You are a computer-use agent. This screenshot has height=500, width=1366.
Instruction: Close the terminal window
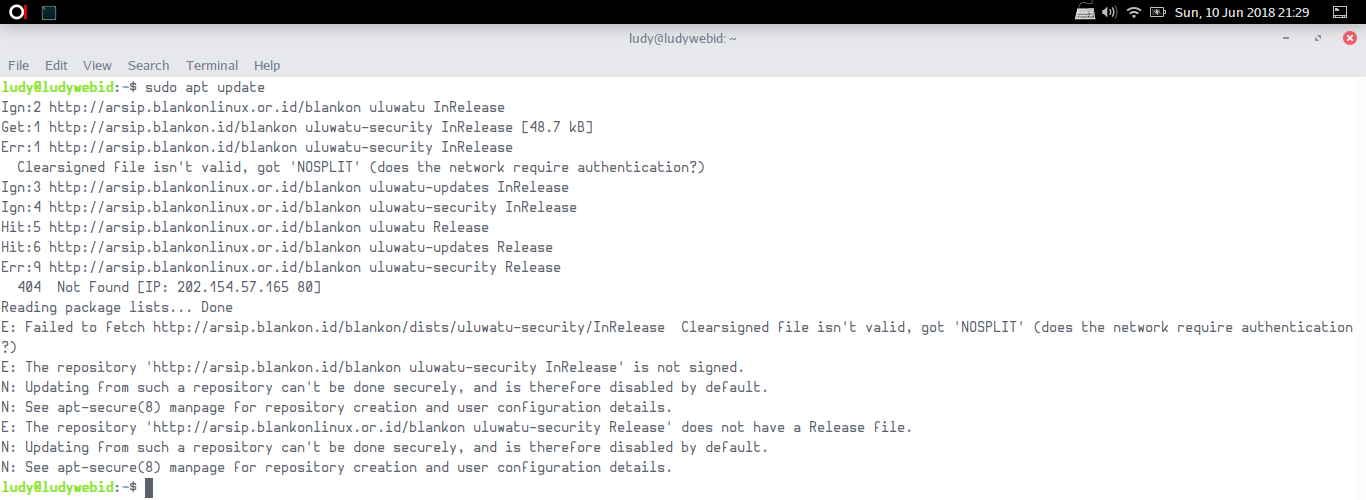coord(1349,38)
